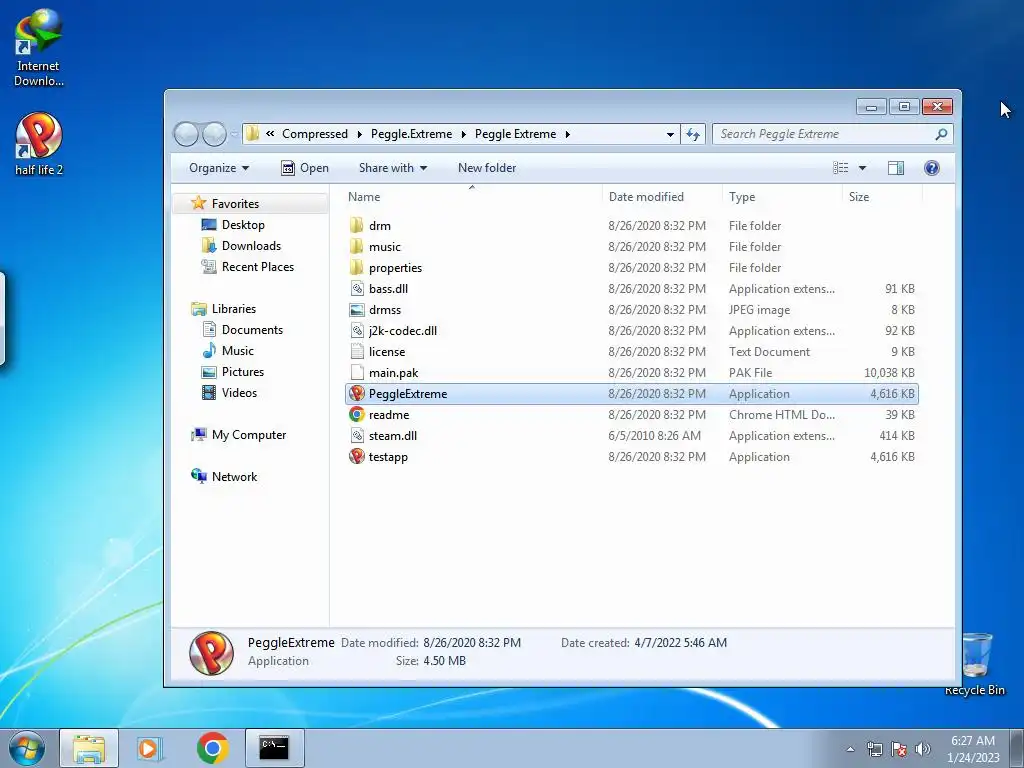The image size is (1024, 768).
Task: Open the Action Center flag icon
Action: click(x=899, y=749)
